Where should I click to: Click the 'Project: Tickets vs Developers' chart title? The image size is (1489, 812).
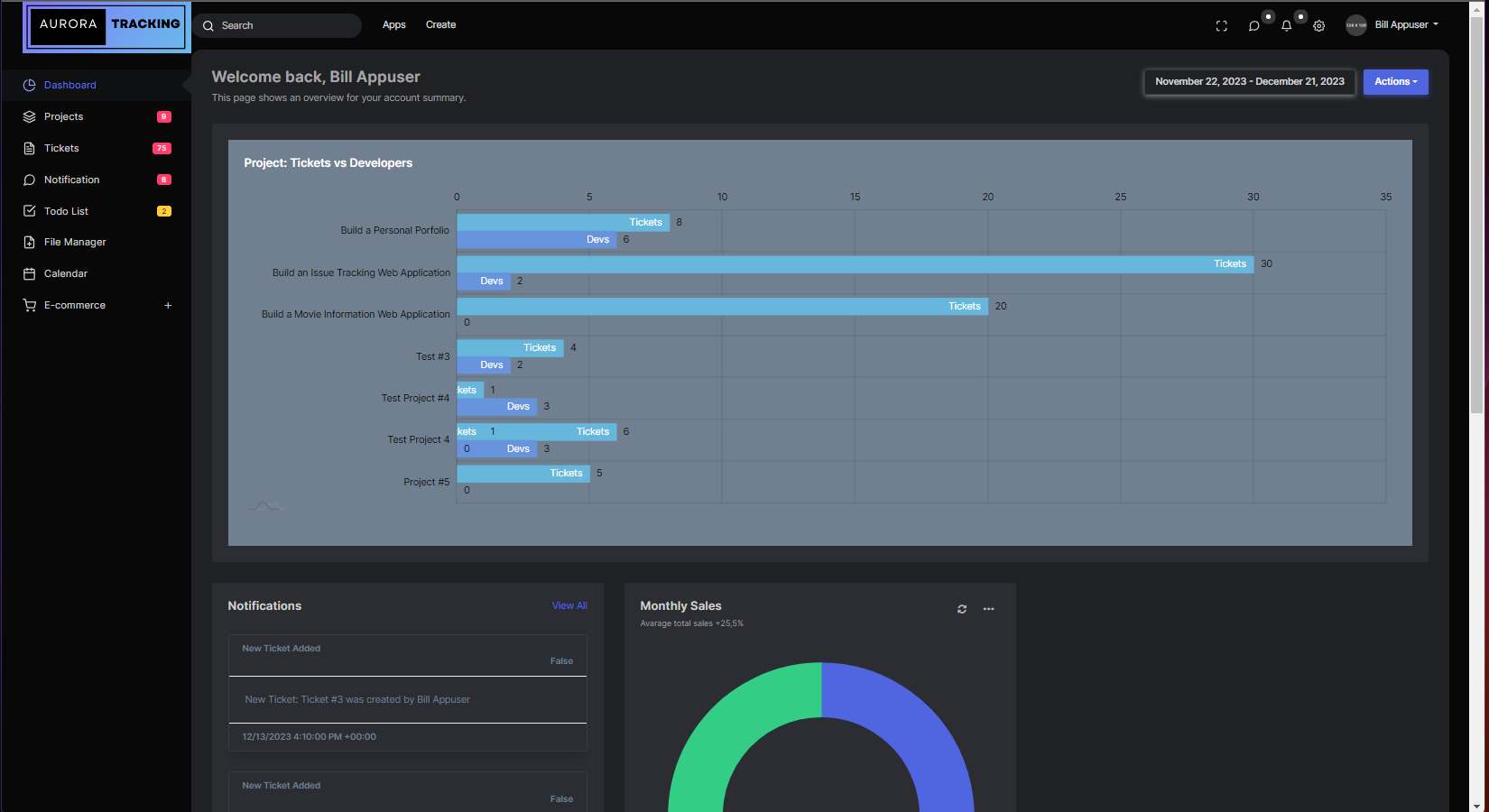[x=328, y=163]
